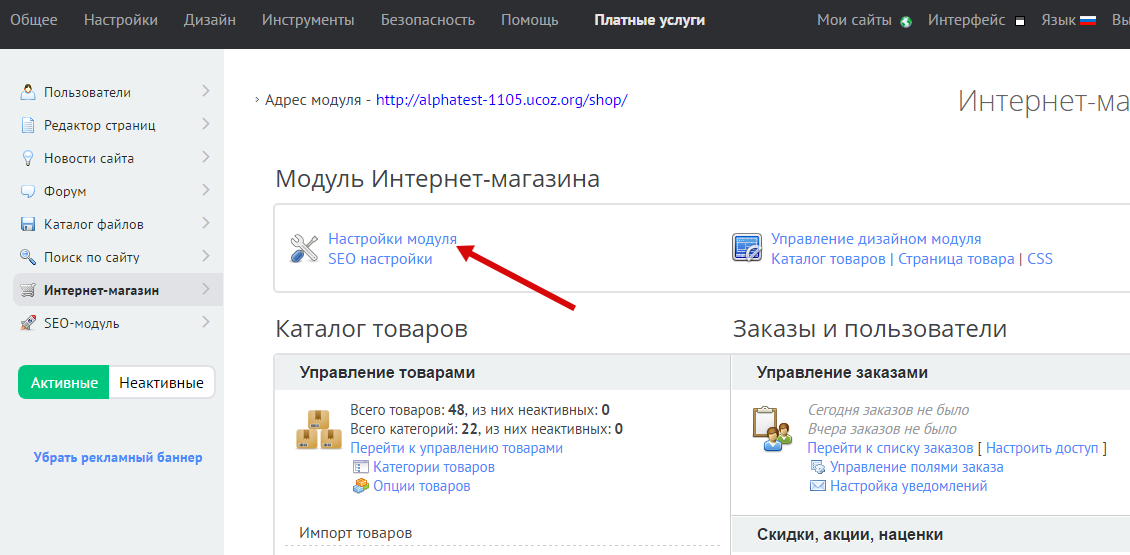Click the shopping cart Интернет-магазин sidebar icon
This screenshot has height=555, width=1130.
[x=28, y=291]
